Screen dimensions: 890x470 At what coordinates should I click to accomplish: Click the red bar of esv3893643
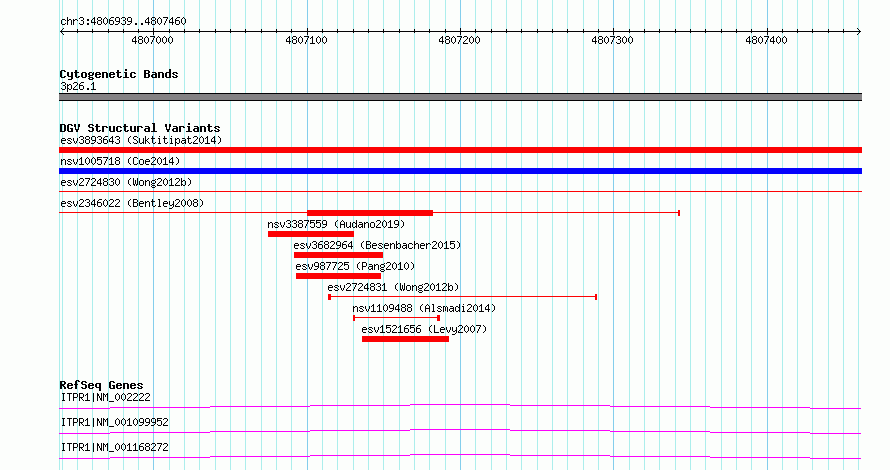[x=460, y=150]
